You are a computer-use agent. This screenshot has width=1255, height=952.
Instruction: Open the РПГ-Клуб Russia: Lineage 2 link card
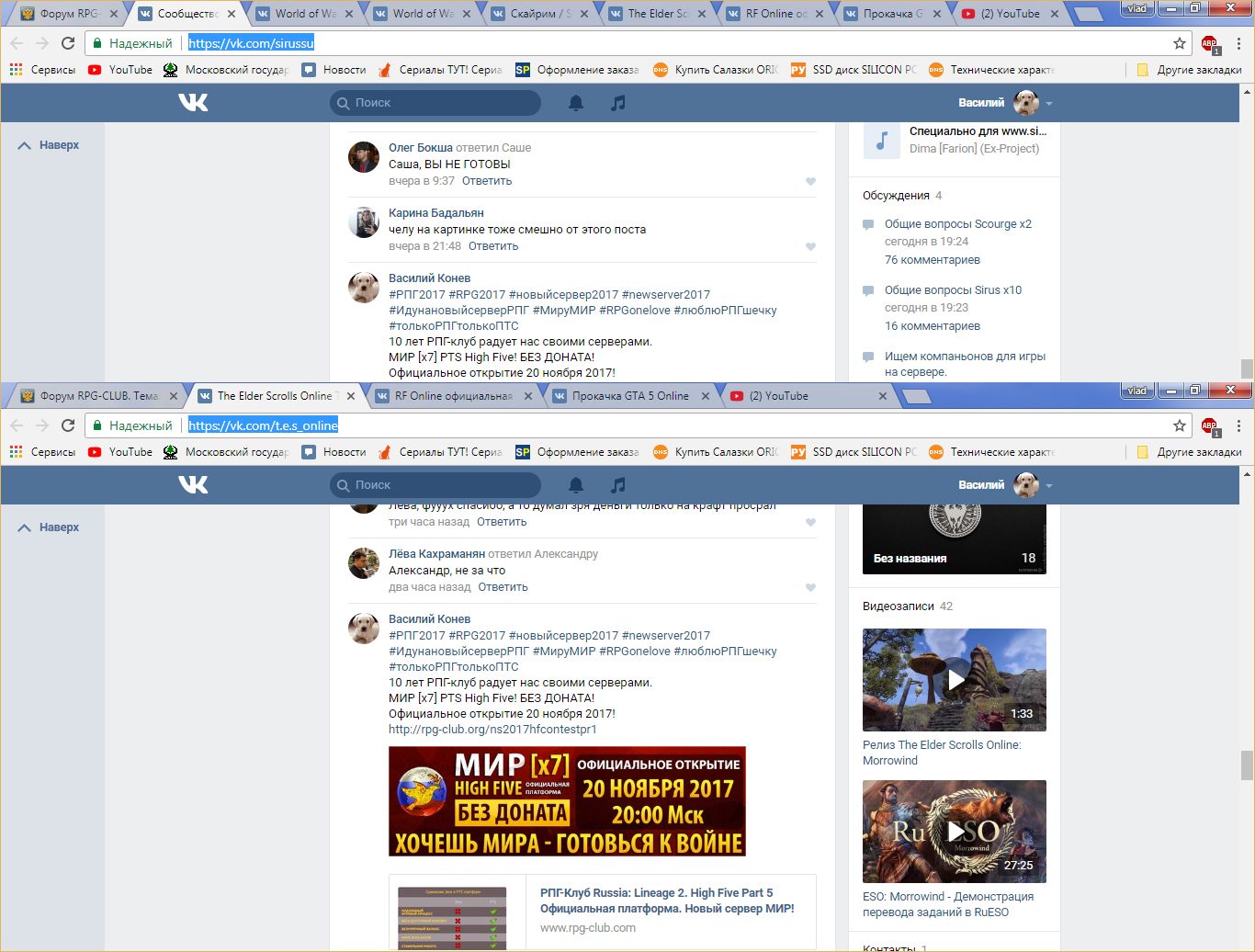pos(603,912)
